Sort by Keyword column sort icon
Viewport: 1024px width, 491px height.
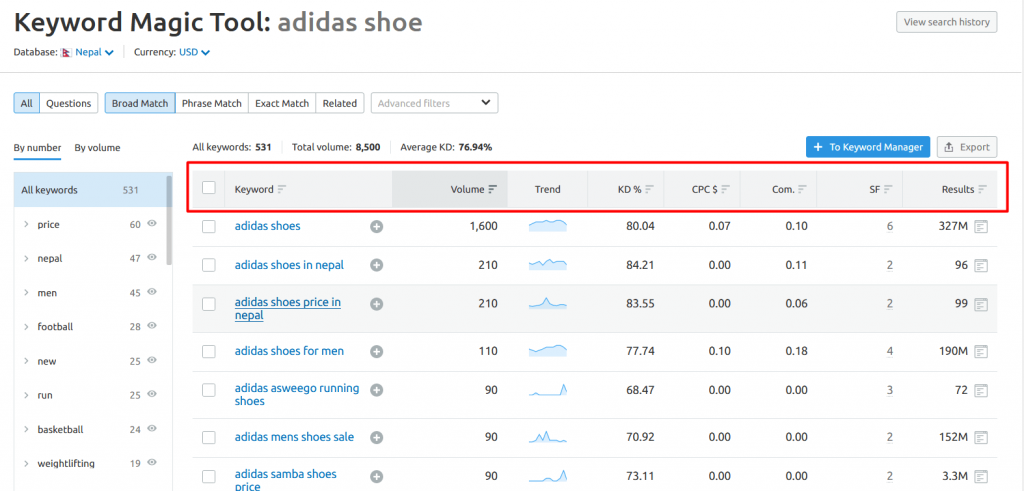[282, 189]
